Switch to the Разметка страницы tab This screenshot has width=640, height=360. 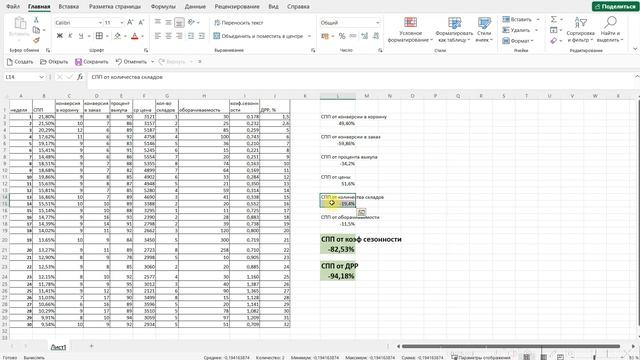[x=115, y=7]
